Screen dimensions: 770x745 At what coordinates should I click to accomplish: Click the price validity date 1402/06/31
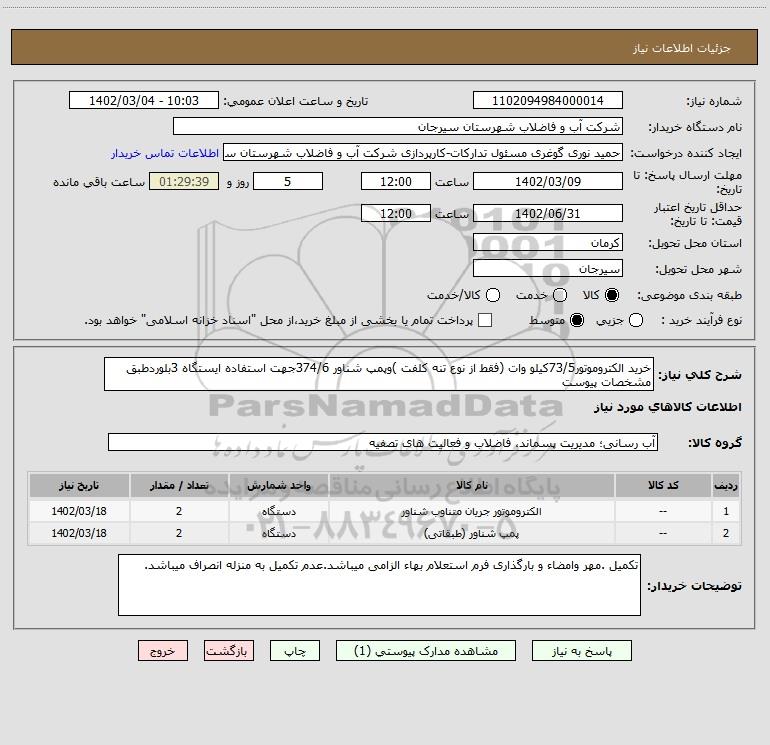pyautogui.click(x=548, y=213)
